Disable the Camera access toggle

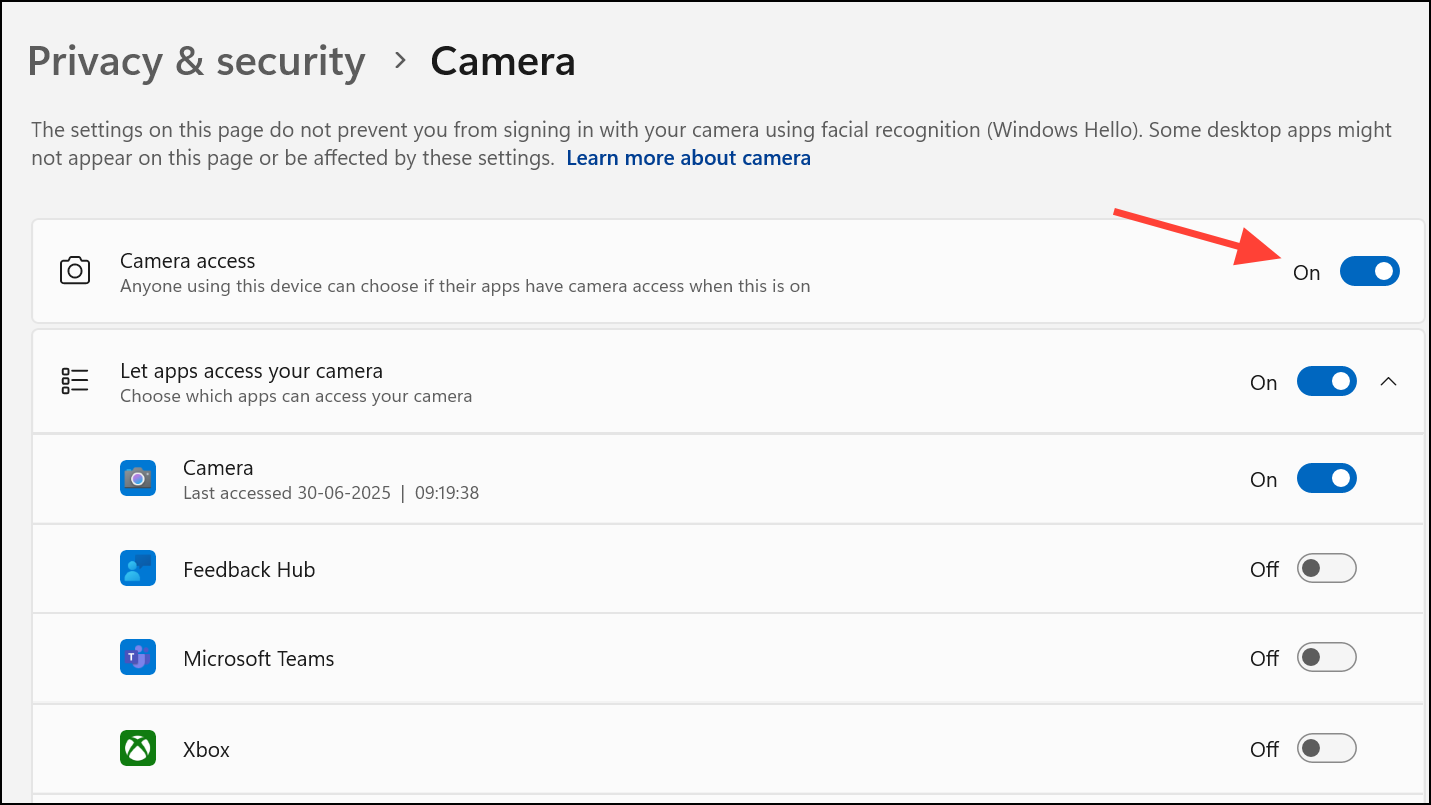click(1369, 270)
